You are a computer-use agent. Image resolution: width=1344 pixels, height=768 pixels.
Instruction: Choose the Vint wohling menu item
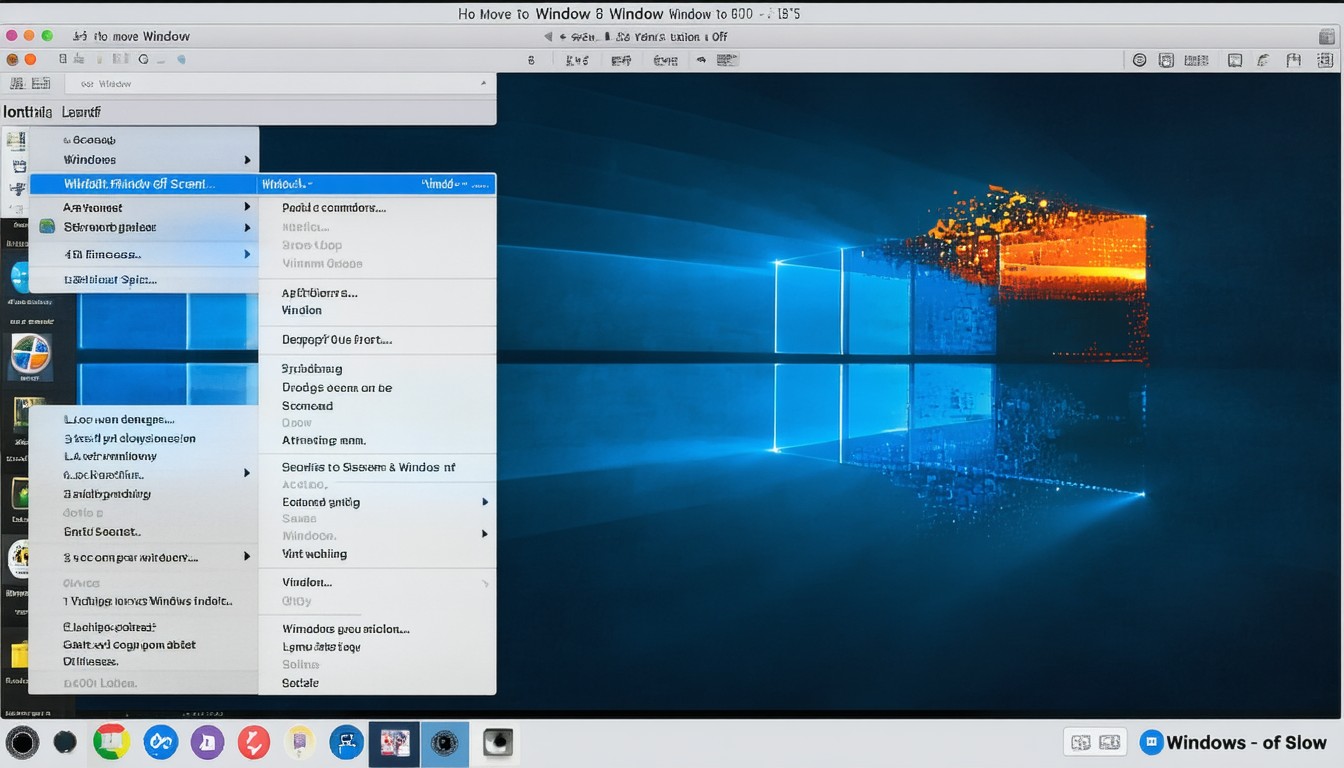click(314, 554)
